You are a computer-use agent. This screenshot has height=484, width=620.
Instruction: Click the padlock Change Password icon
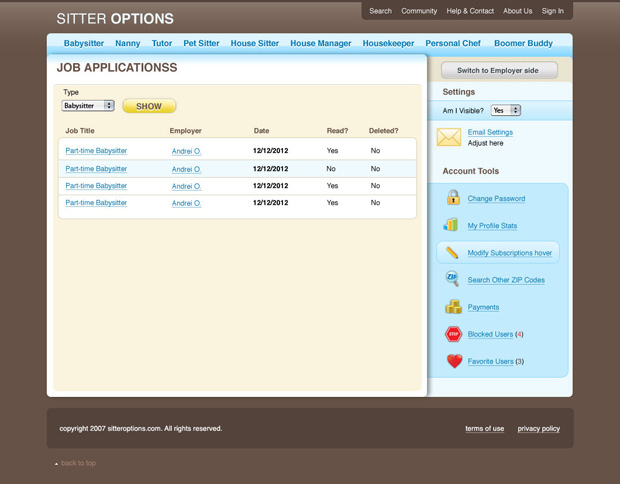(453, 198)
